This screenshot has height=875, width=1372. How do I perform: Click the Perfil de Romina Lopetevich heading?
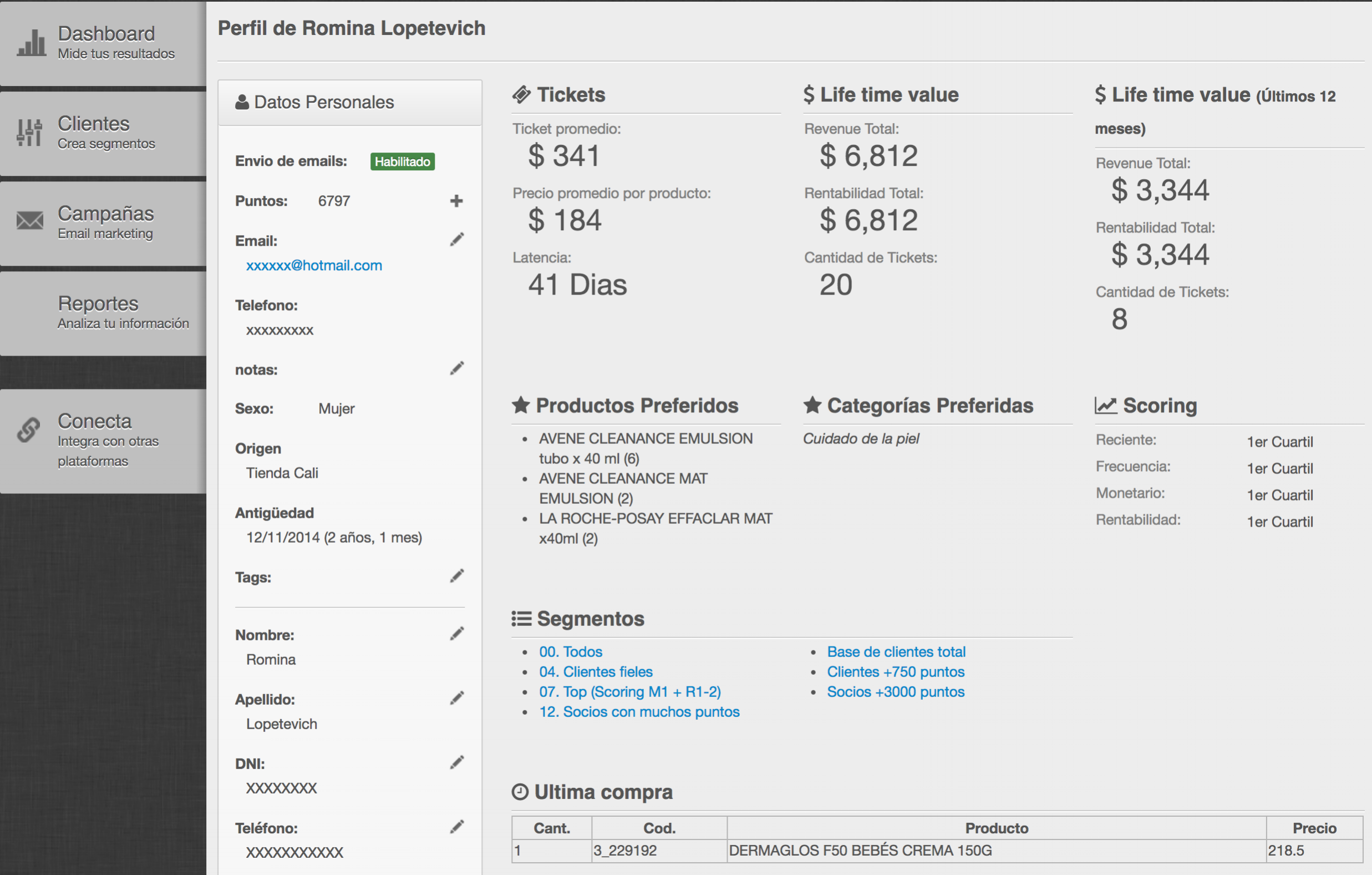(x=352, y=28)
